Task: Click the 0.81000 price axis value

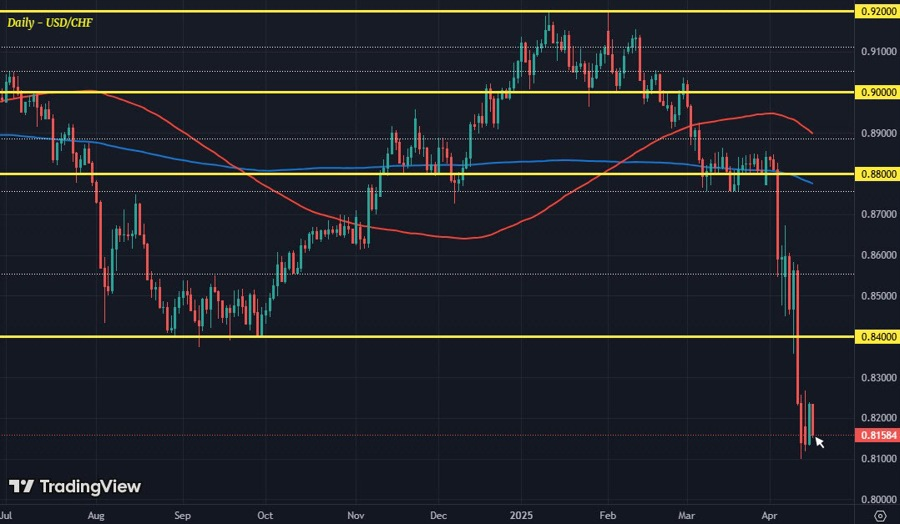Action: tap(878, 459)
